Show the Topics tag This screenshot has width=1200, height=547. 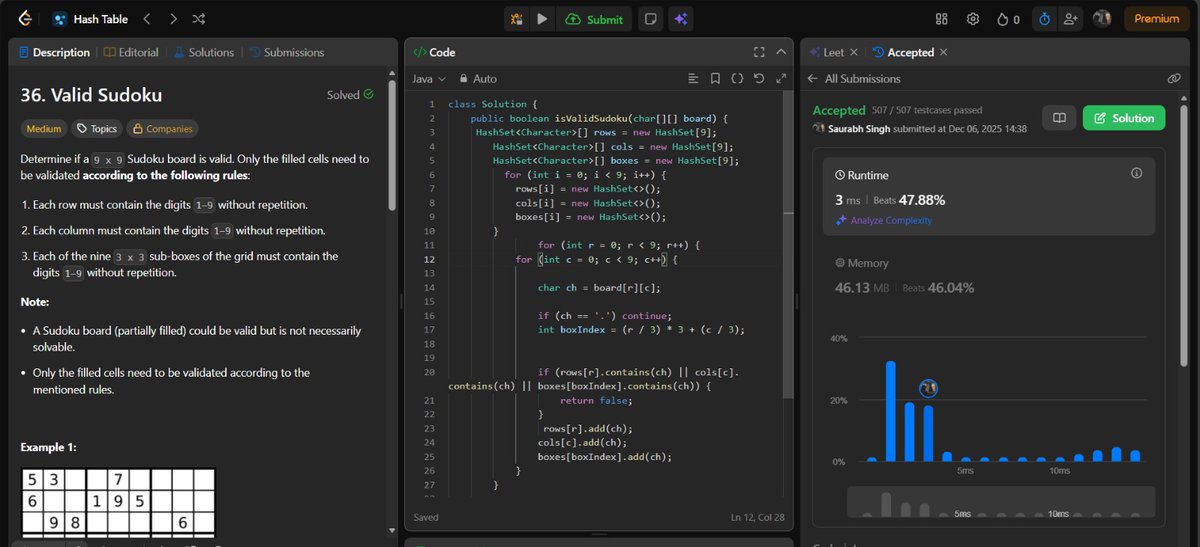(96, 128)
